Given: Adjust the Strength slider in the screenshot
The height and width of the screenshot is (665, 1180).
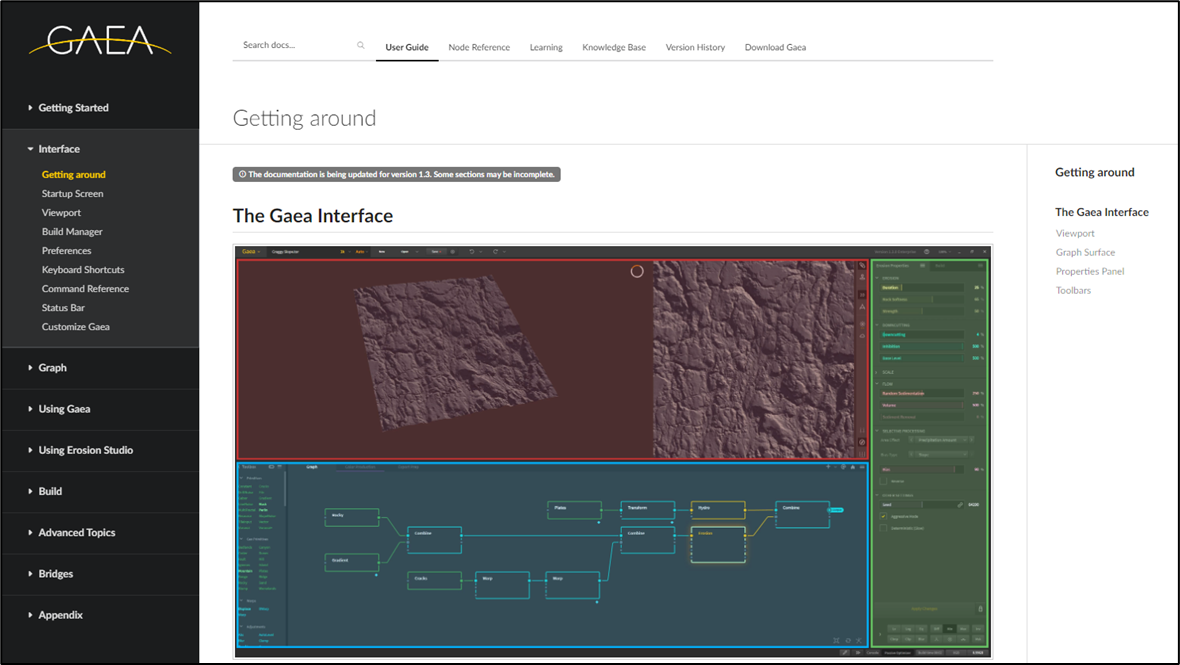Looking at the screenshot, I should point(922,311).
